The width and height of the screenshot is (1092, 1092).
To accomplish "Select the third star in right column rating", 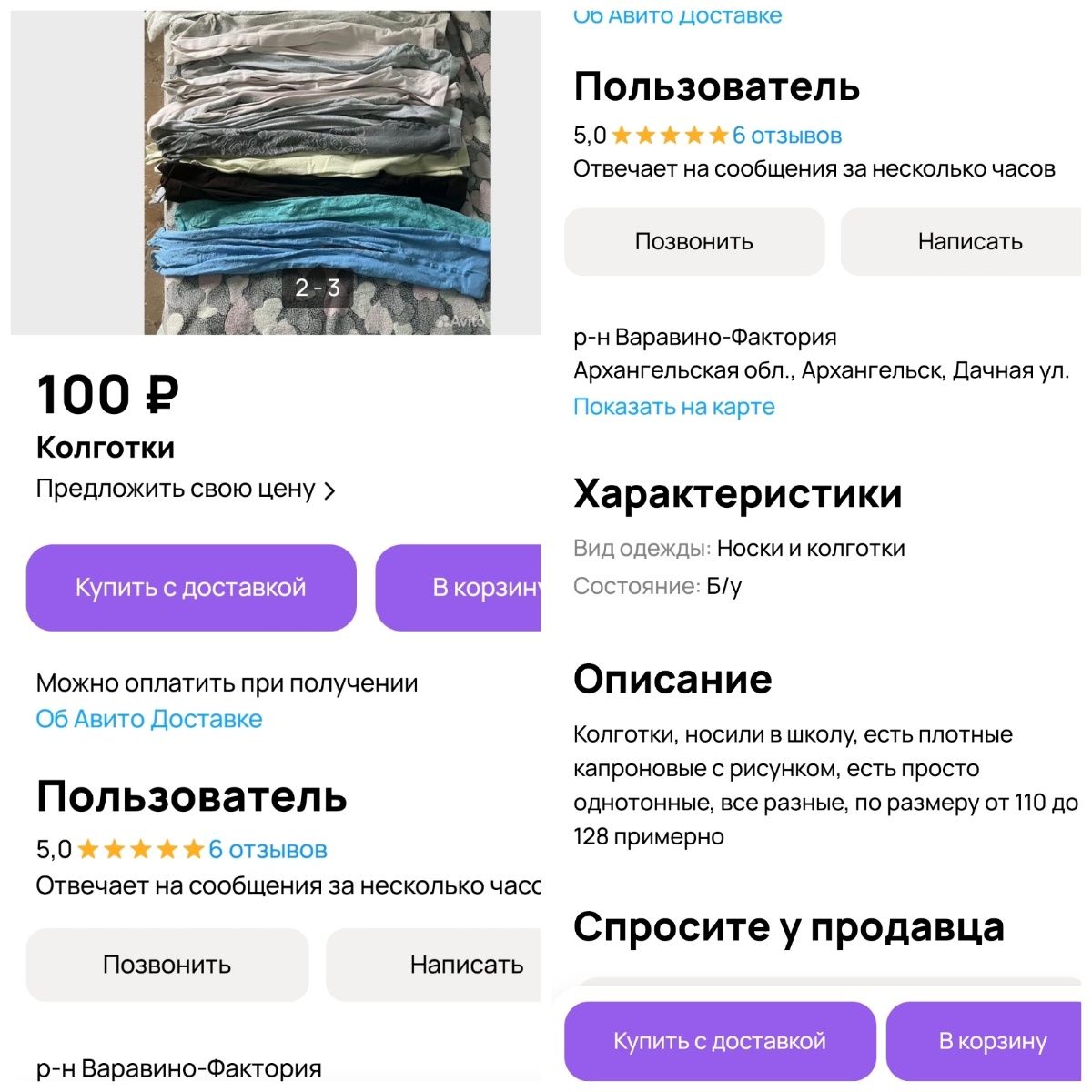I will [x=670, y=136].
